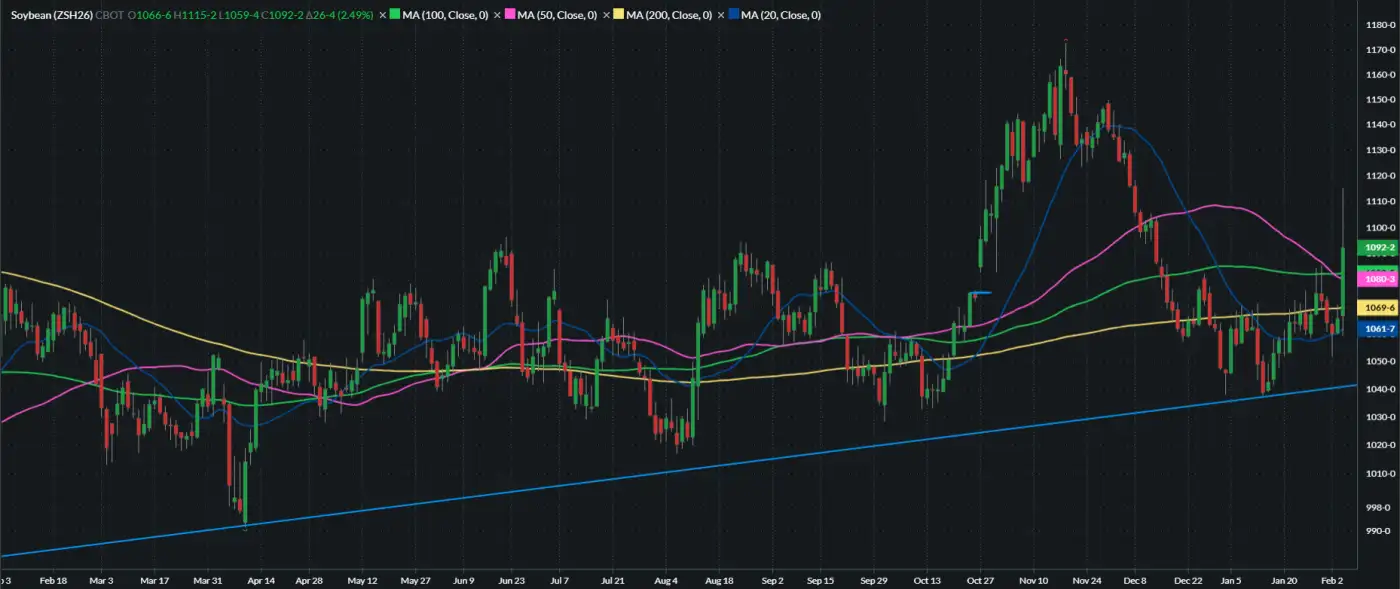The image size is (1400, 589).
Task: Click the green MA 100 color swatch
Action: tap(395, 16)
